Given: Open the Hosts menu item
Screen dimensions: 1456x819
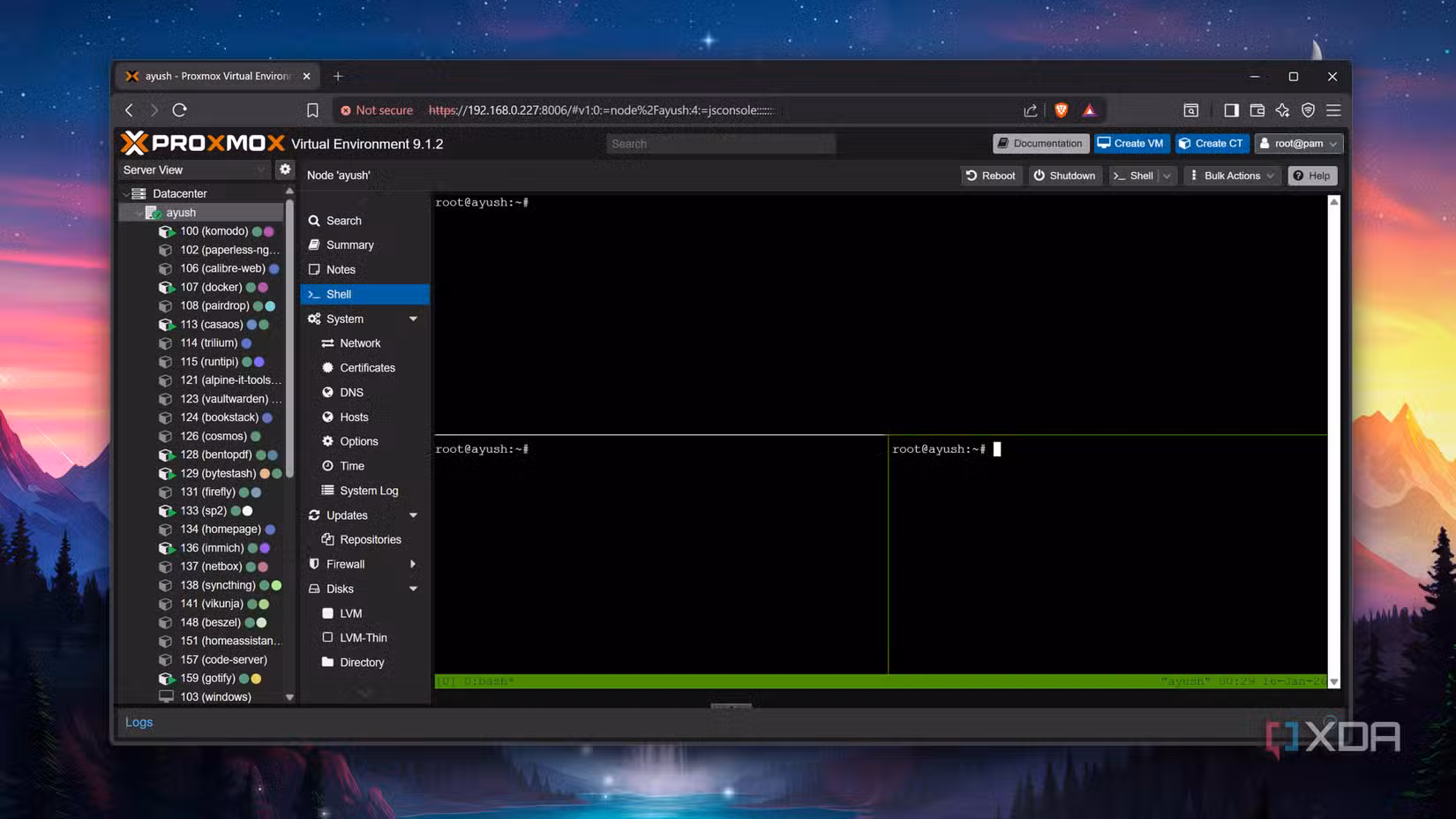Looking at the screenshot, I should pyautogui.click(x=364, y=417).
